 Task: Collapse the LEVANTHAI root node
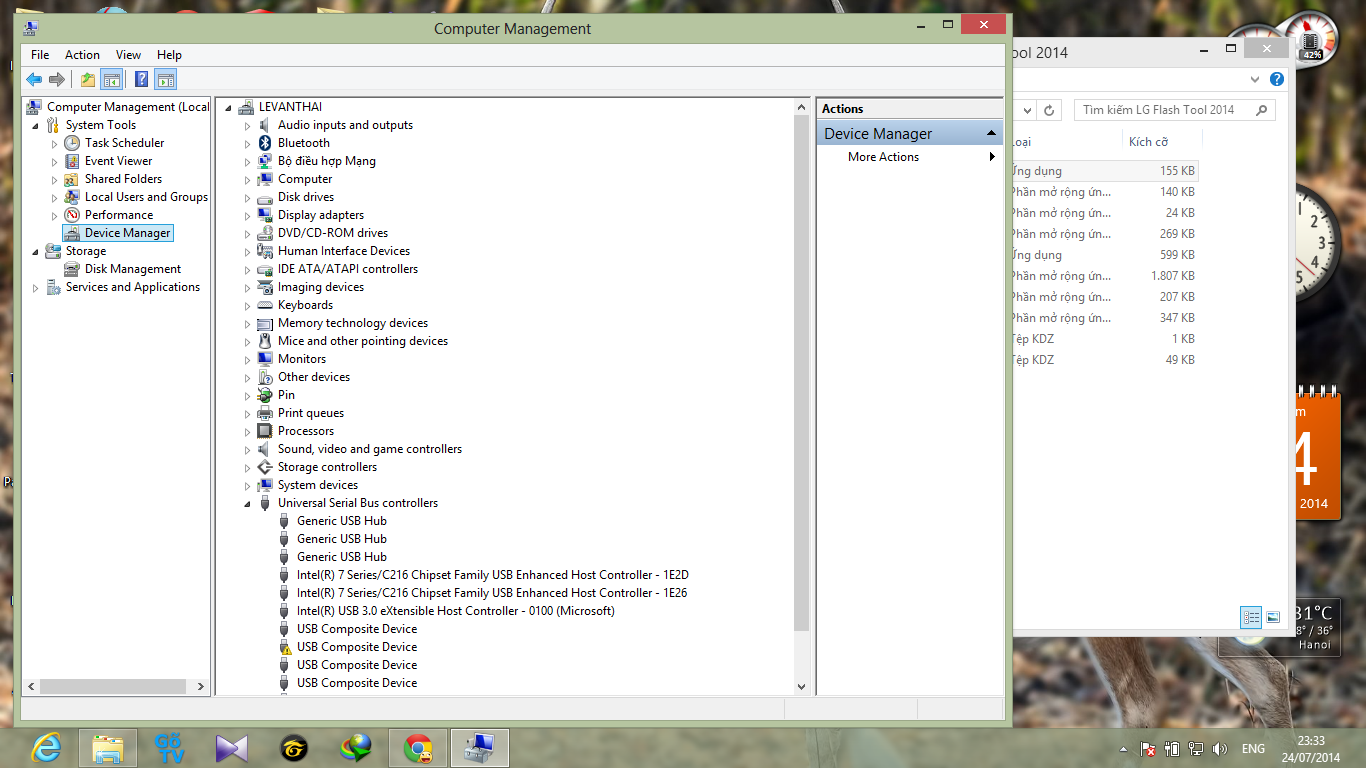pyautogui.click(x=229, y=108)
